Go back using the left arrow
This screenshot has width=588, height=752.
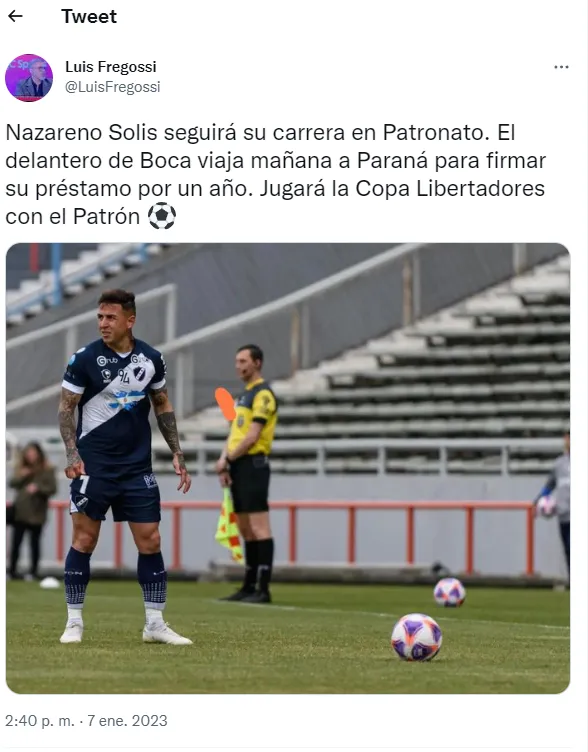[x=15, y=16]
